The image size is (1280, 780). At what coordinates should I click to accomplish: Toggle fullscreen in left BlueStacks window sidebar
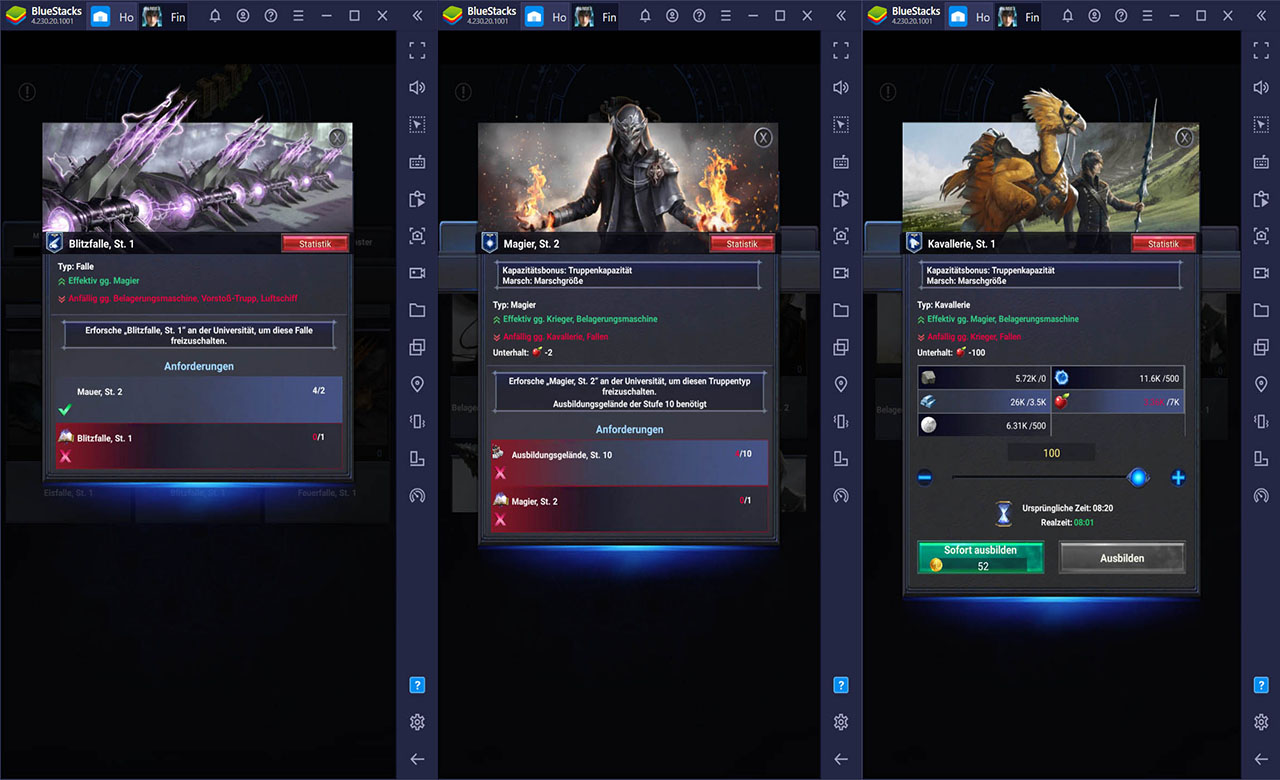coord(417,50)
